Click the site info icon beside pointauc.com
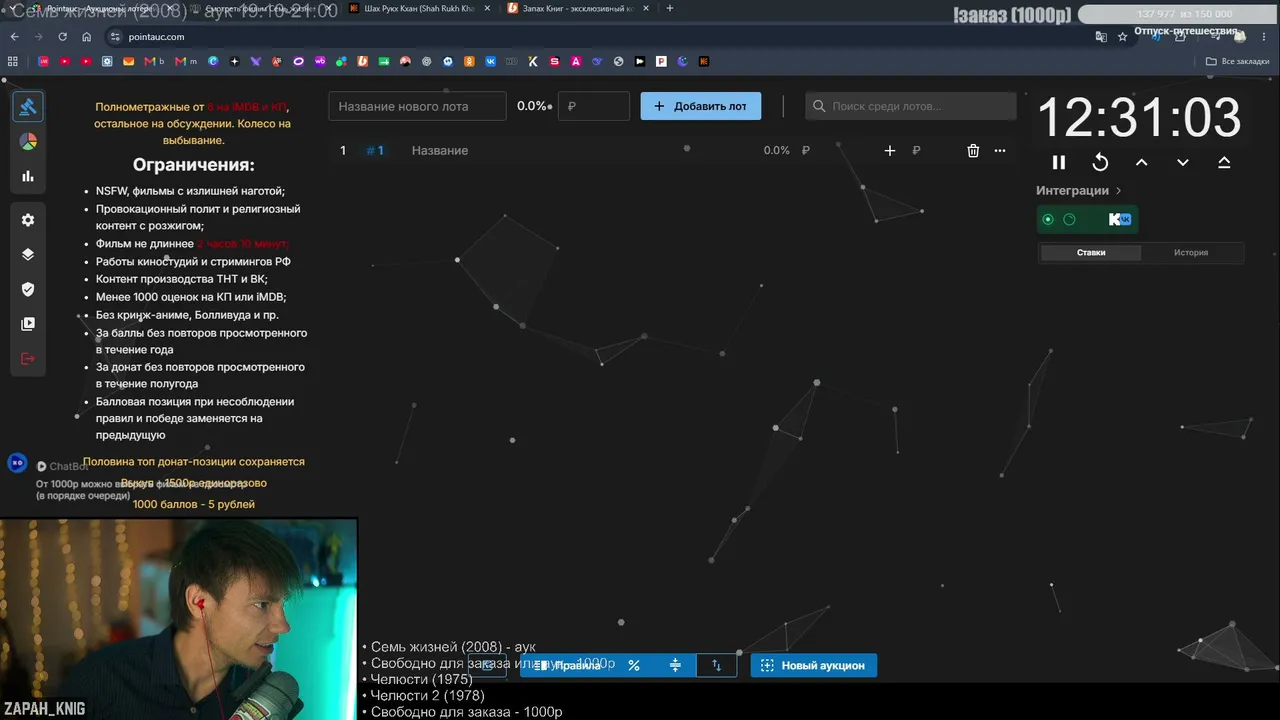Viewport: 1280px width, 720px height. coord(115,37)
